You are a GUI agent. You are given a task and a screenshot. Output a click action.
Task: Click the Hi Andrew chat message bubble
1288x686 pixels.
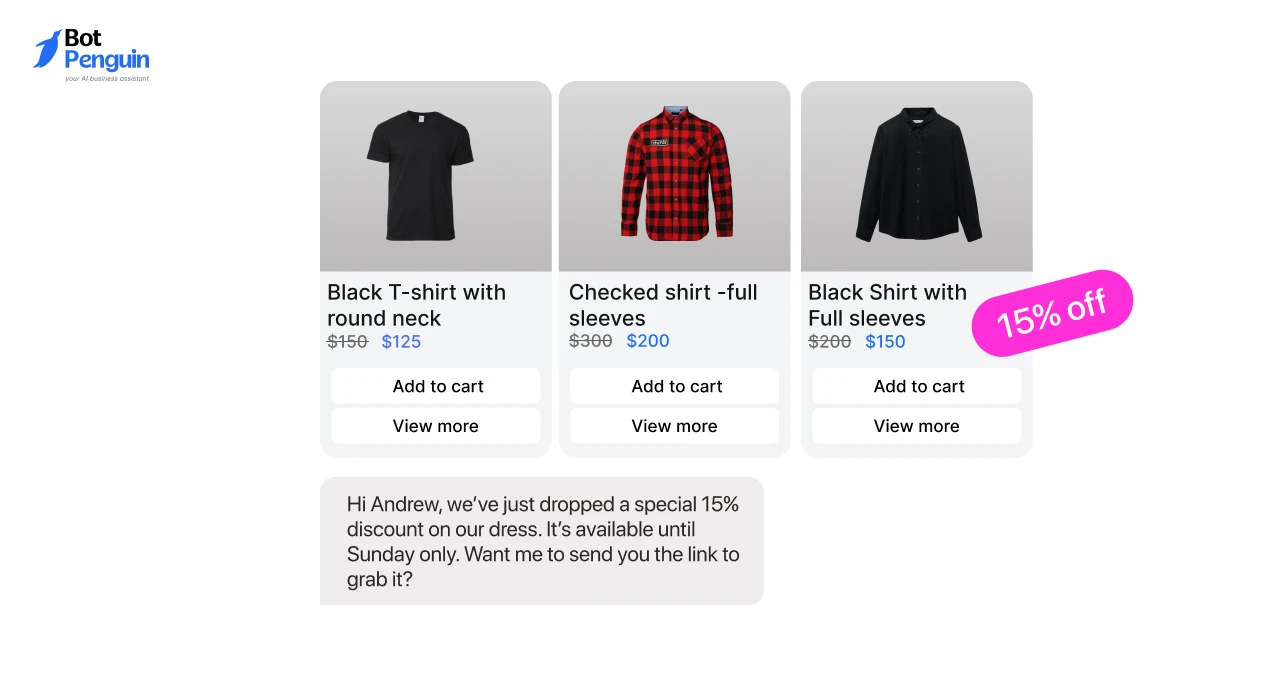tap(542, 541)
